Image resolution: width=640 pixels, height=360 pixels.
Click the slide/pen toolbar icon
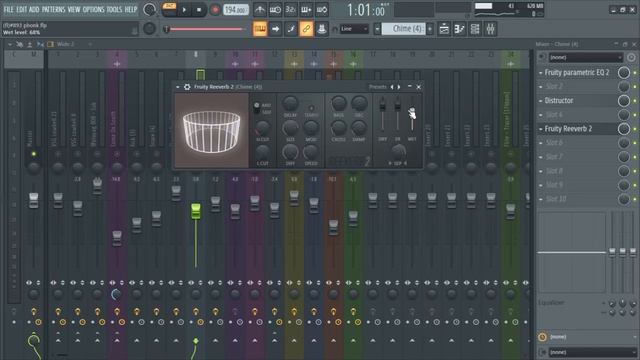click(291, 29)
